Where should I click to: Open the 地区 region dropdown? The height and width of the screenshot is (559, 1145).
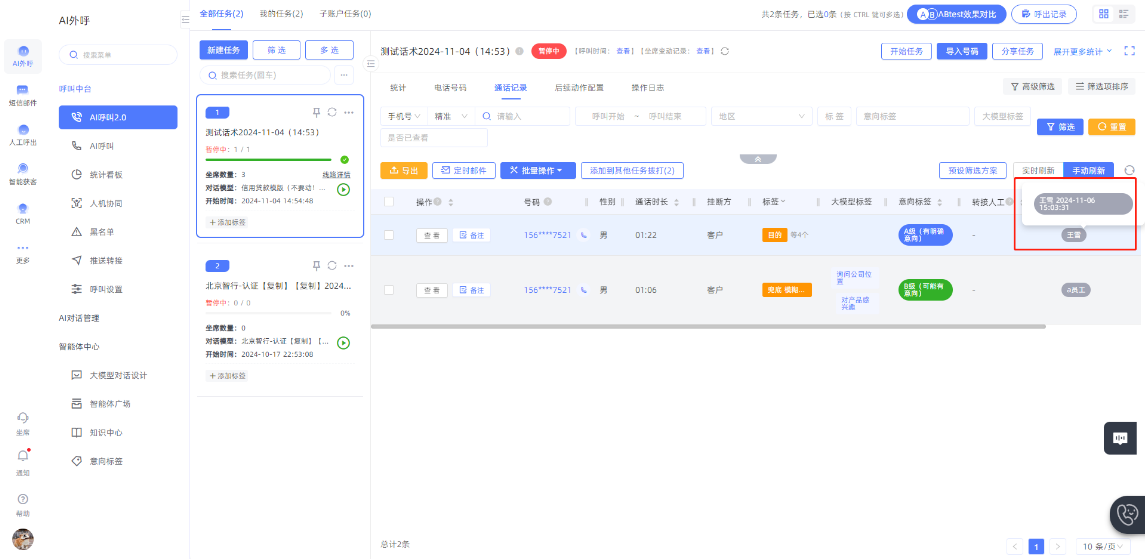760,116
